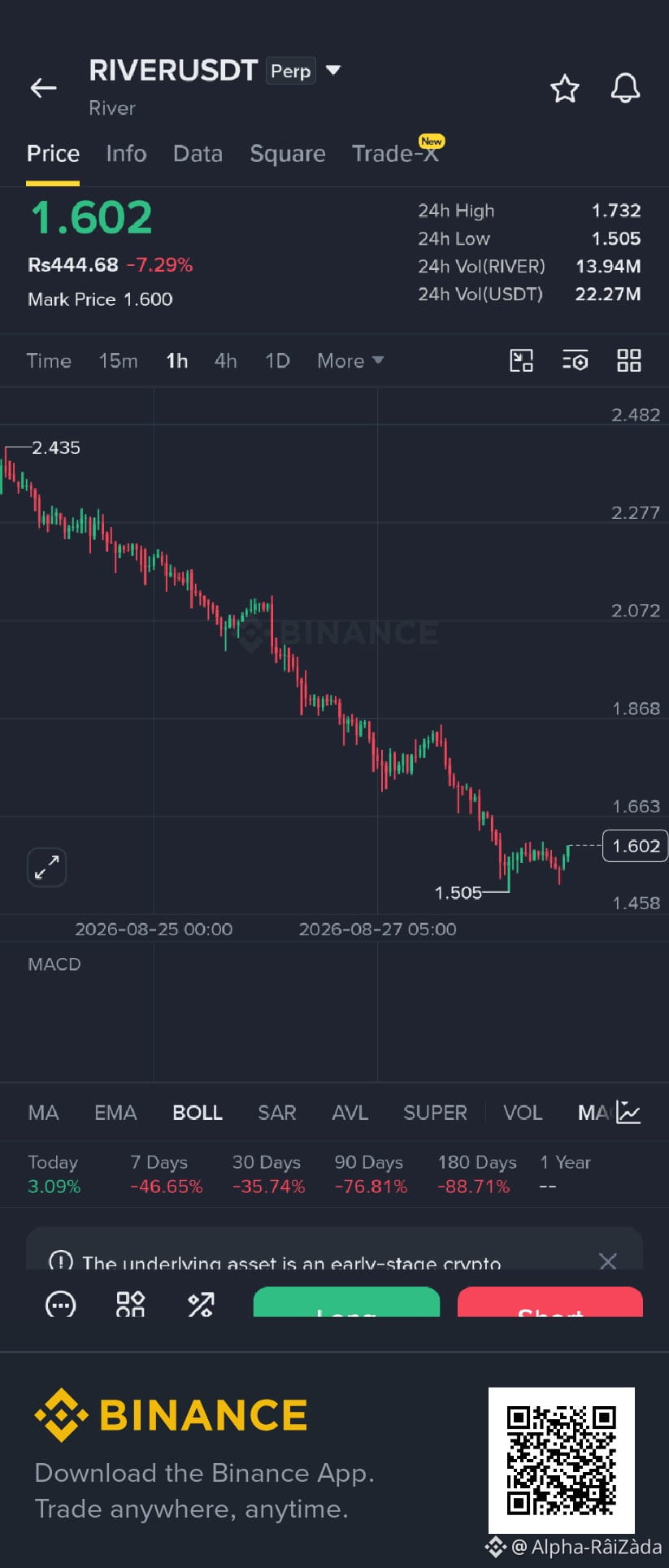Select the 1h chart interval

tap(176, 360)
